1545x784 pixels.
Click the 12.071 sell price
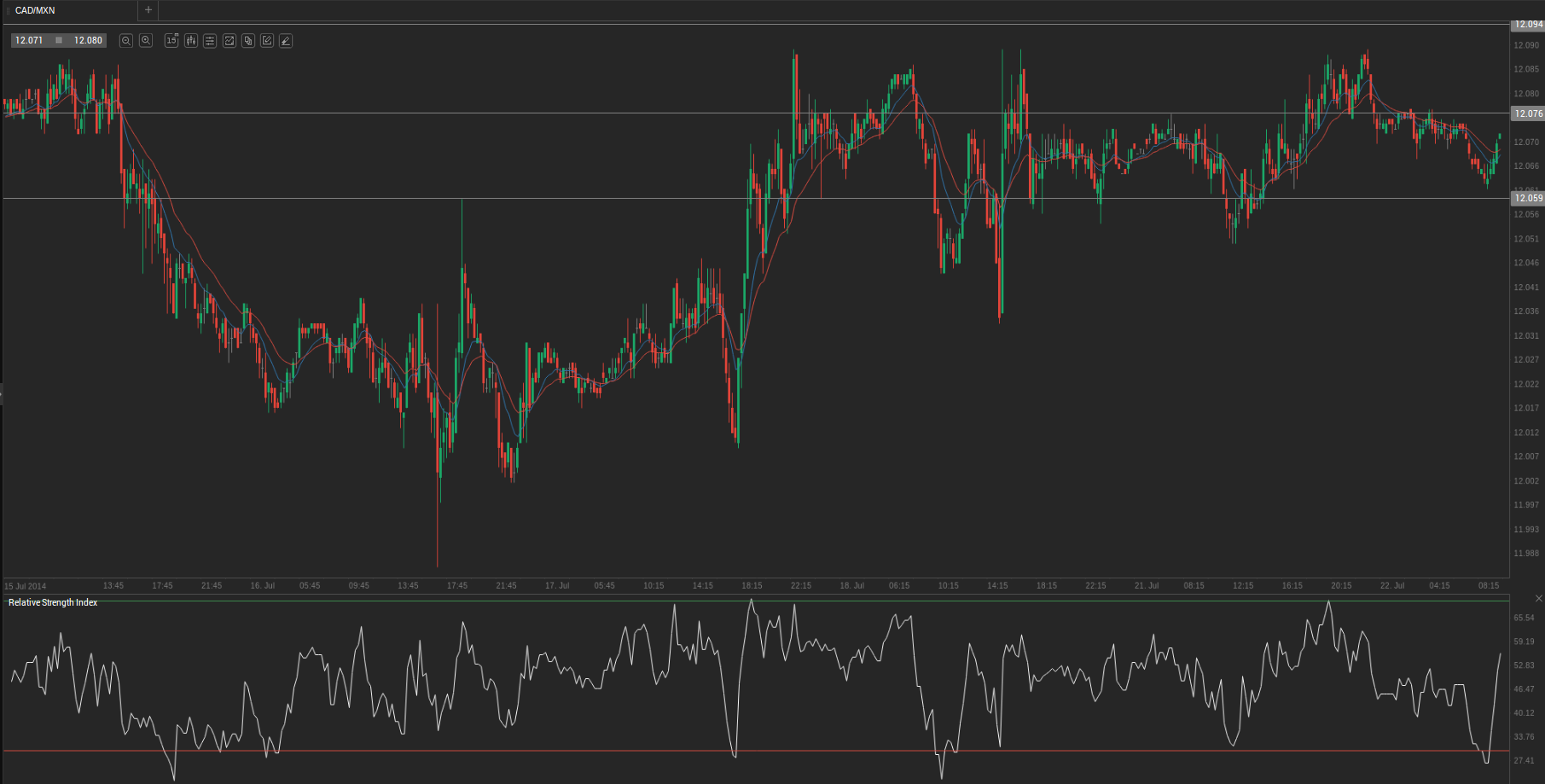[29, 40]
